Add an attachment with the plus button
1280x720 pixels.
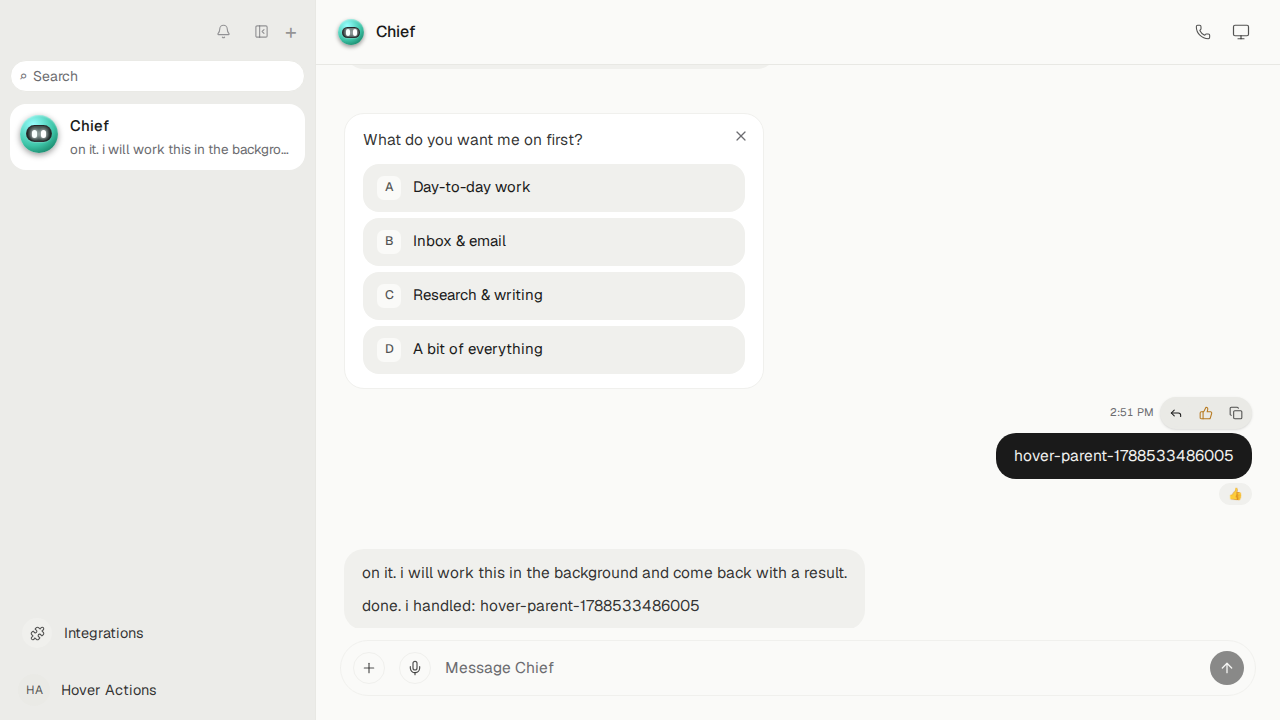(x=369, y=668)
